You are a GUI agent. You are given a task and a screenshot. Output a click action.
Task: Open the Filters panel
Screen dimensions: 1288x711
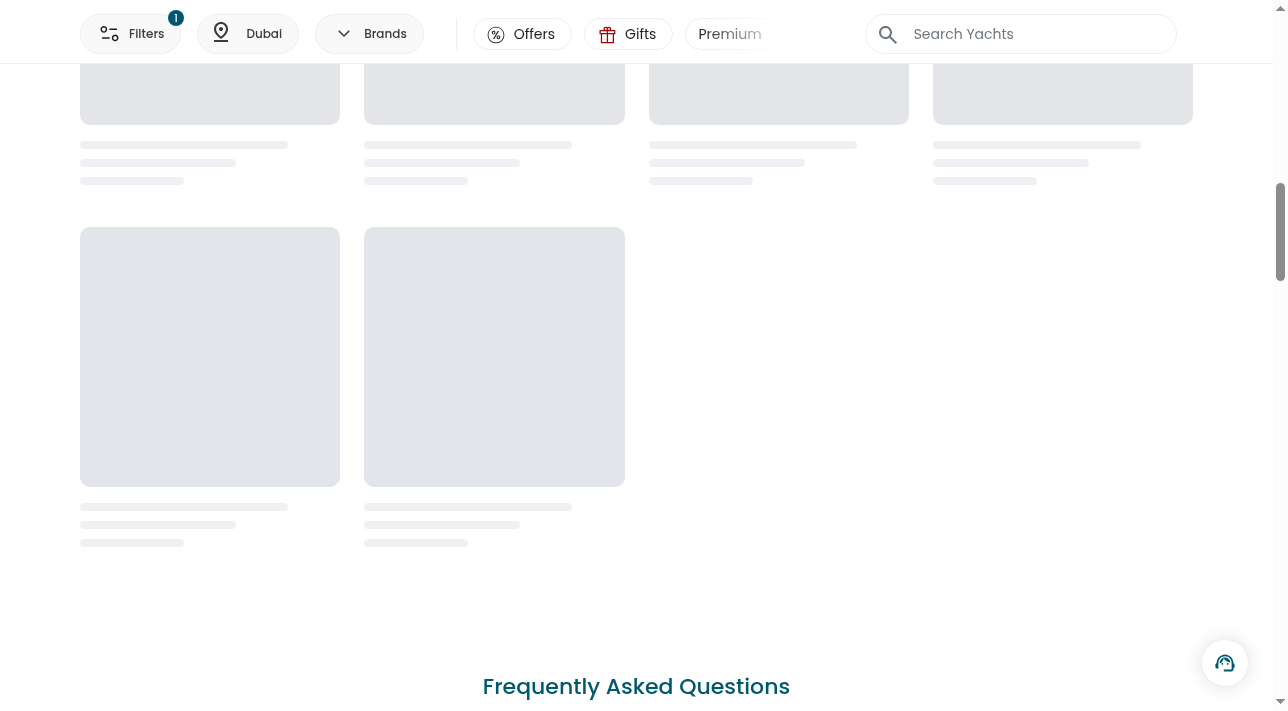(130, 34)
